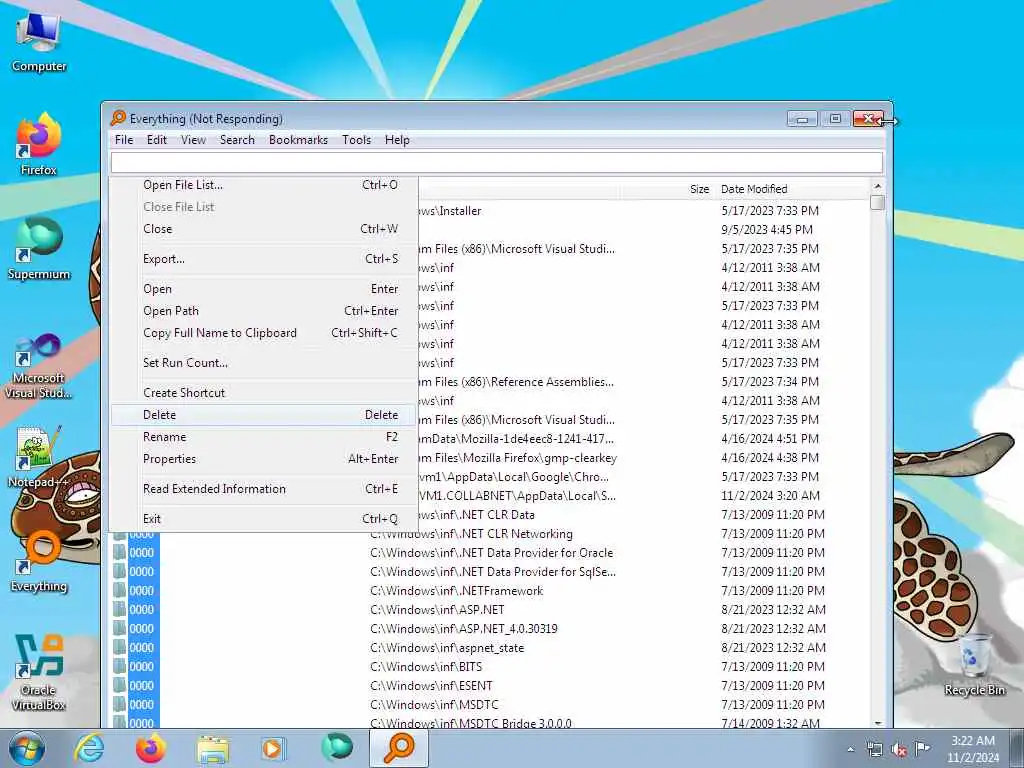Open the Edit menu
Image resolution: width=1024 pixels, height=768 pixels.
pyautogui.click(x=157, y=140)
